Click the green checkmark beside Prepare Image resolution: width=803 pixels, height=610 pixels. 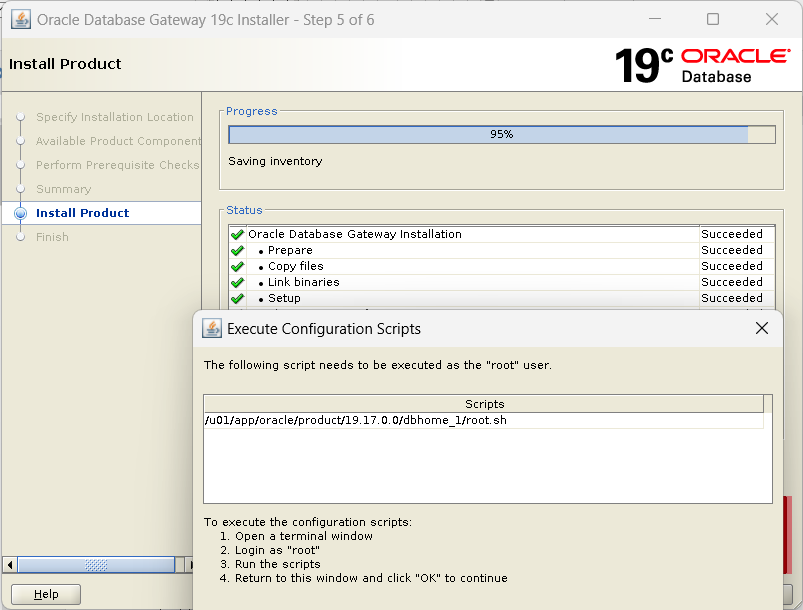(x=237, y=250)
